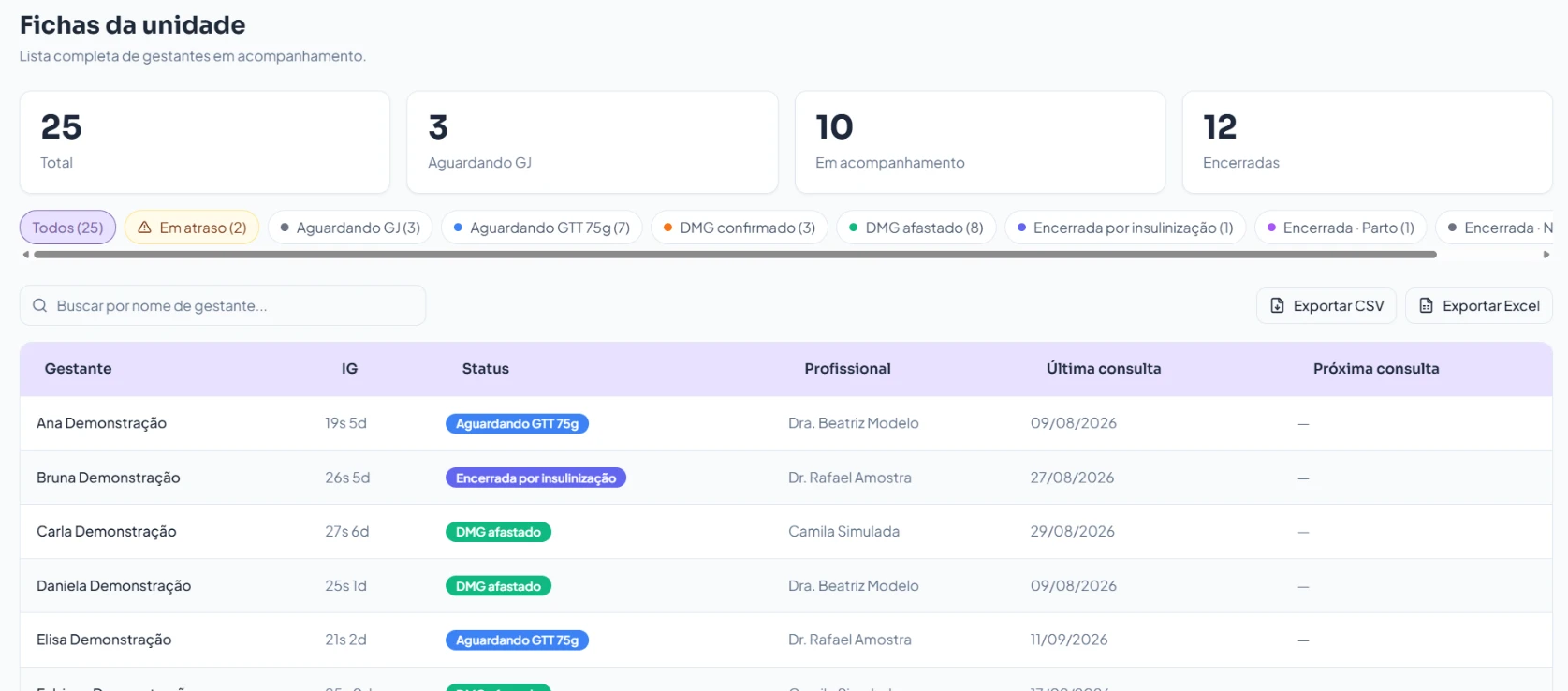Image resolution: width=1568 pixels, height=691 pixels.
Task: Export the list with Exportar Excel
Action: coord(1479,305)
